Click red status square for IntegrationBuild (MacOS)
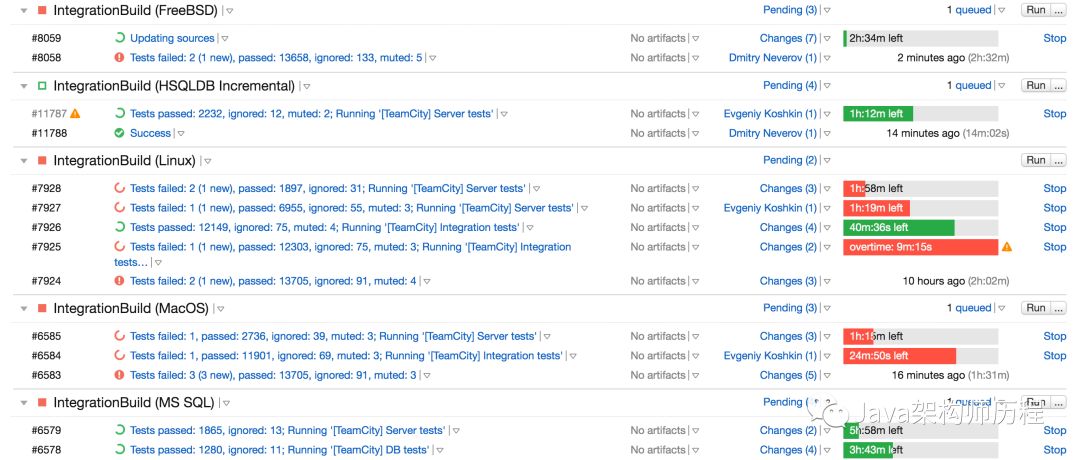The width and height of the screenshot is (1080, 460). coord(41,309)
